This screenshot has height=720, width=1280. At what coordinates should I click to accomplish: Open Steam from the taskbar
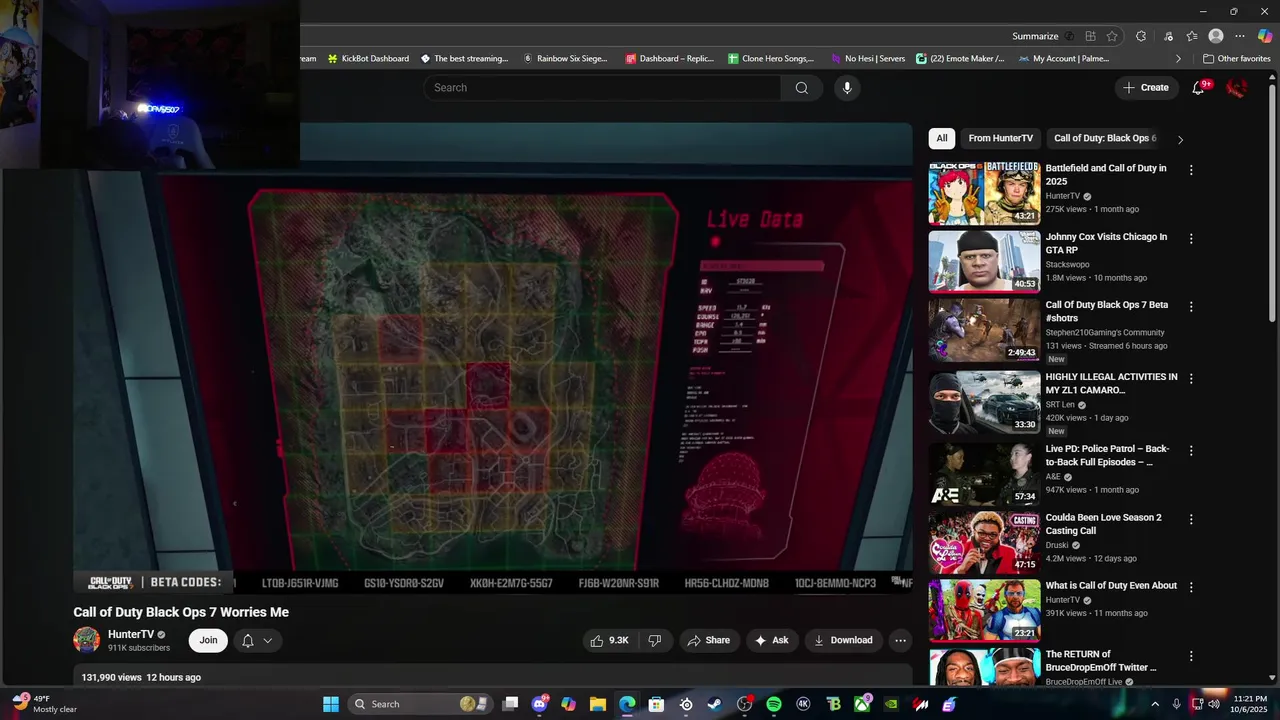[715, 704]
